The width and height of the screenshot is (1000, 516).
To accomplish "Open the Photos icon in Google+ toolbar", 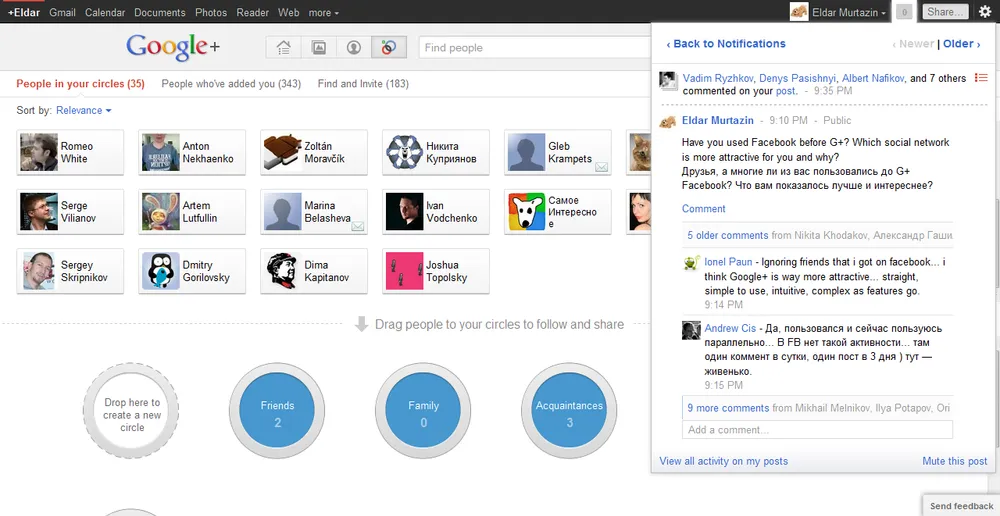I will 318,48.
